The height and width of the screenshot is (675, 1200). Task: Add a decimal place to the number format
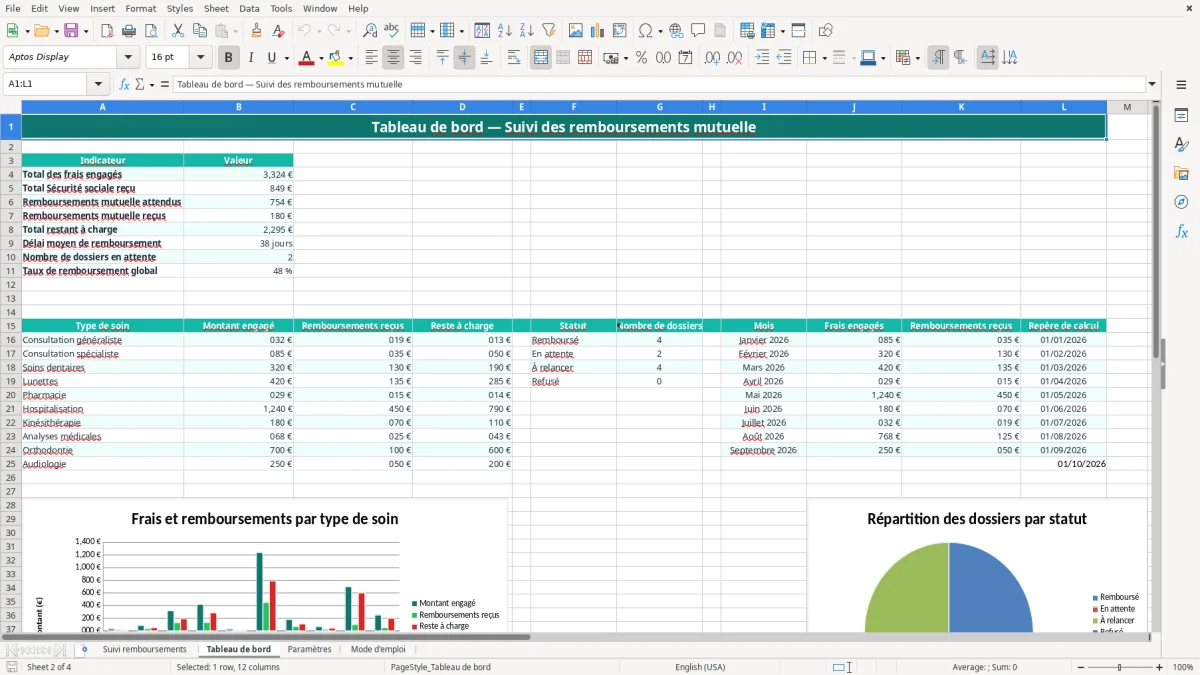pyautogui.click(x=714, y=58)
